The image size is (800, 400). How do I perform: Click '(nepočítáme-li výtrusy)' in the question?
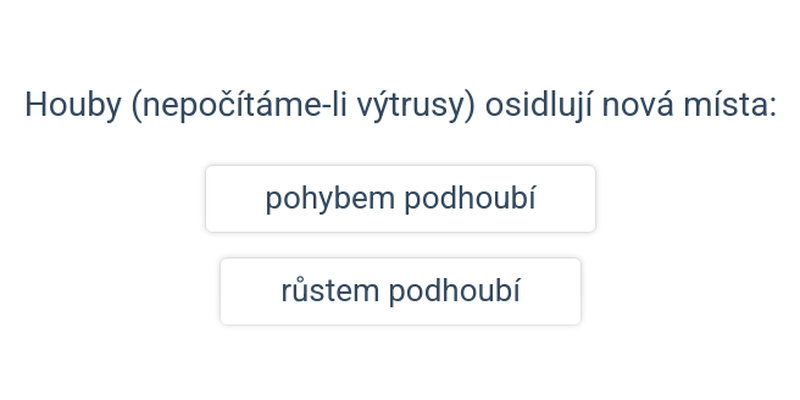click(301, 105)
